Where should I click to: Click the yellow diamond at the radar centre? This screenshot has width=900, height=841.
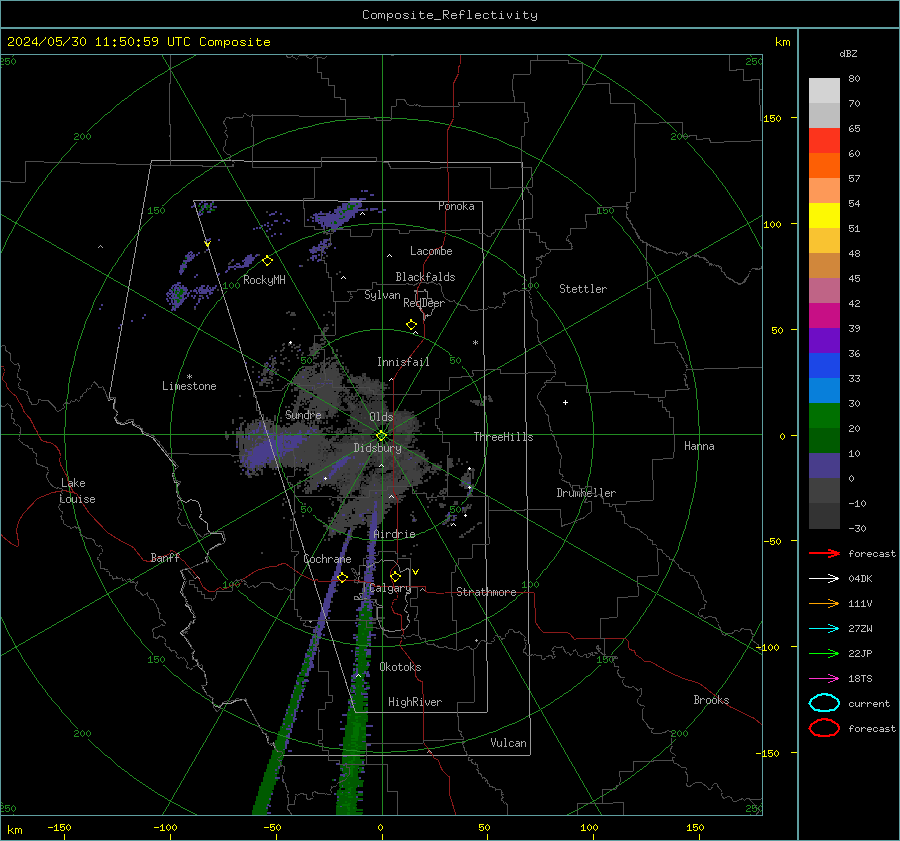pos(381,436)
